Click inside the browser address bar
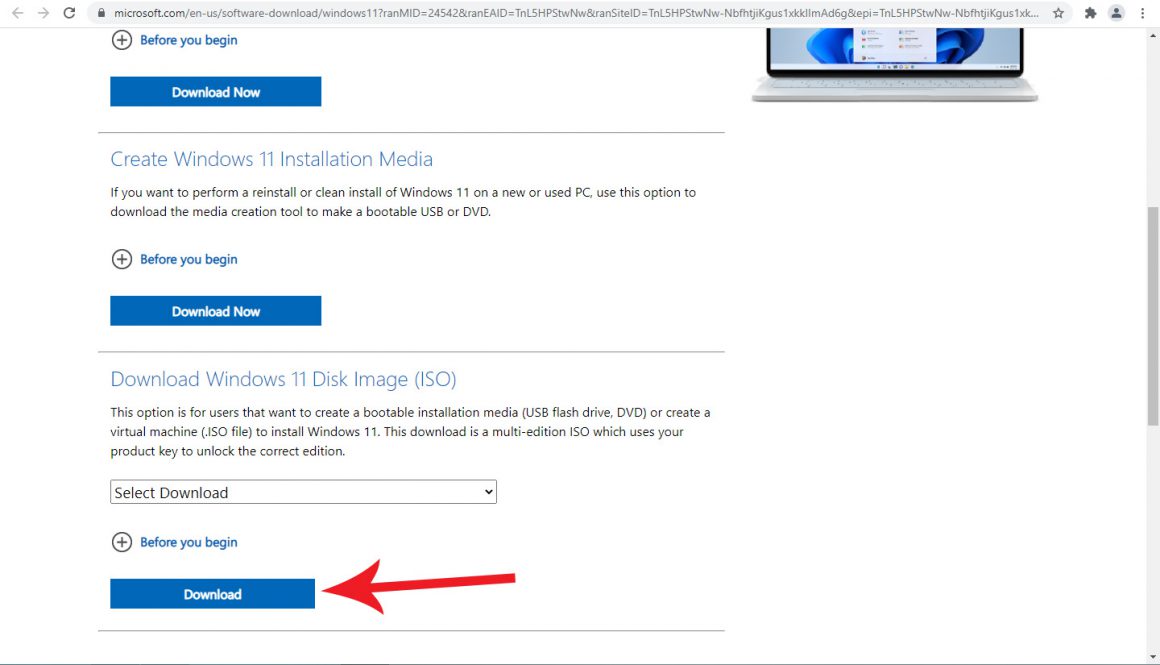 pyautogui.click(x=500, y=13)
